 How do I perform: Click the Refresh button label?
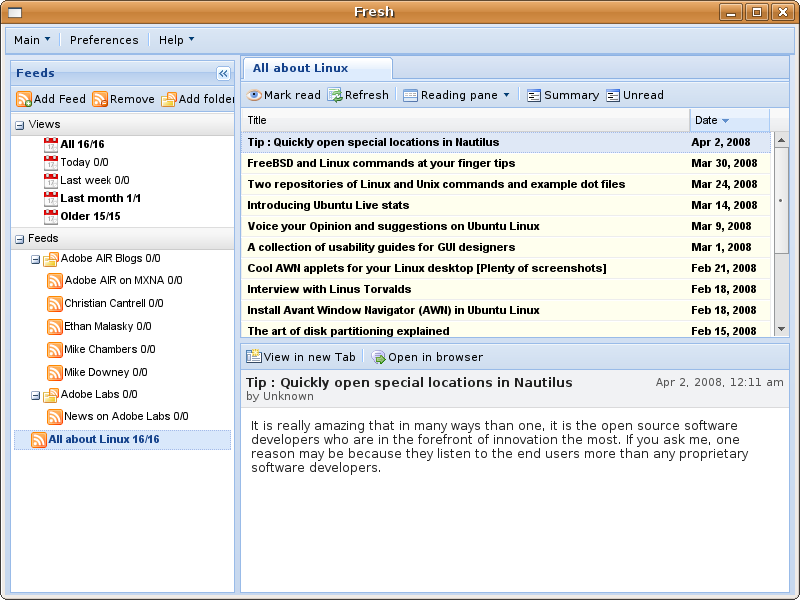tap(367, 95)
